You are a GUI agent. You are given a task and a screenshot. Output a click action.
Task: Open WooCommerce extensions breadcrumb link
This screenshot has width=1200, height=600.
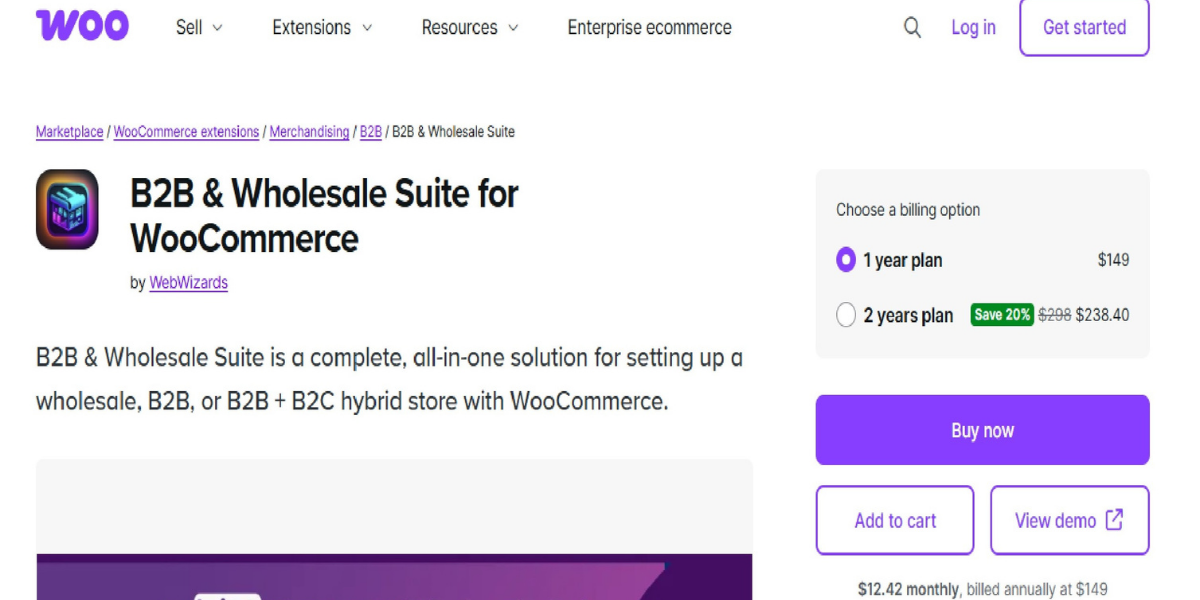click(186, 132)
